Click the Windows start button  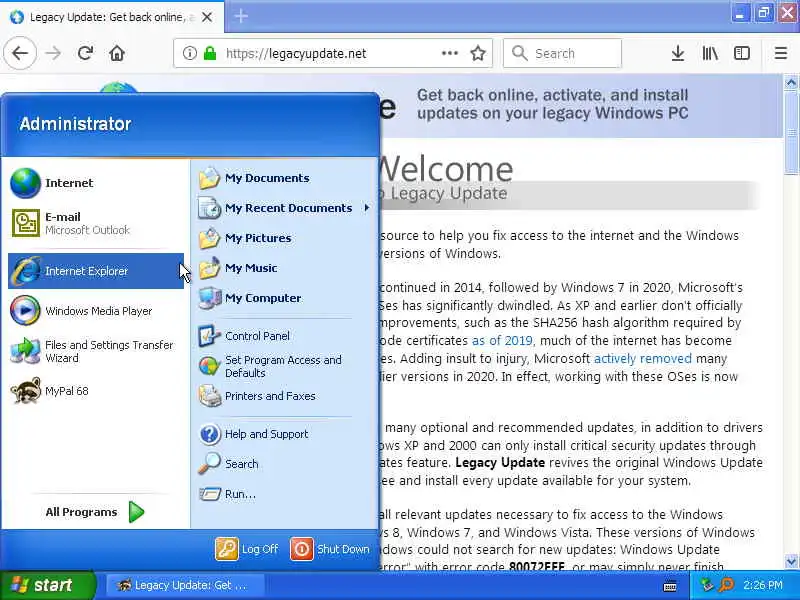point(47,585)
